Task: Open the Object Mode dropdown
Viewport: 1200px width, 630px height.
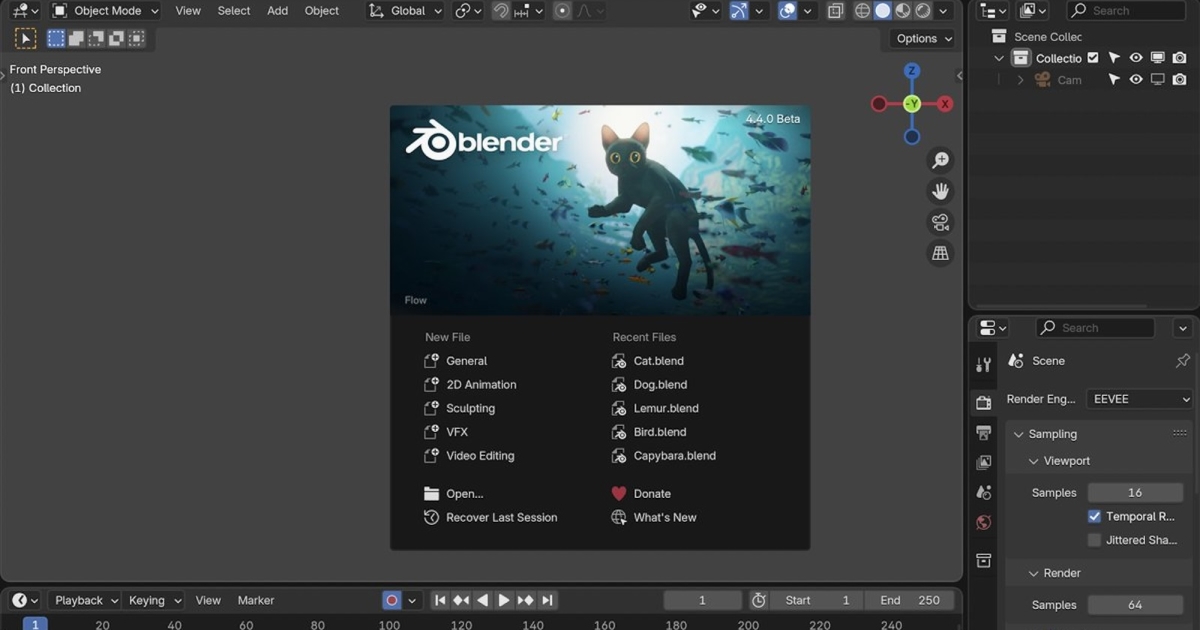Action: click(x=104, y=10)
